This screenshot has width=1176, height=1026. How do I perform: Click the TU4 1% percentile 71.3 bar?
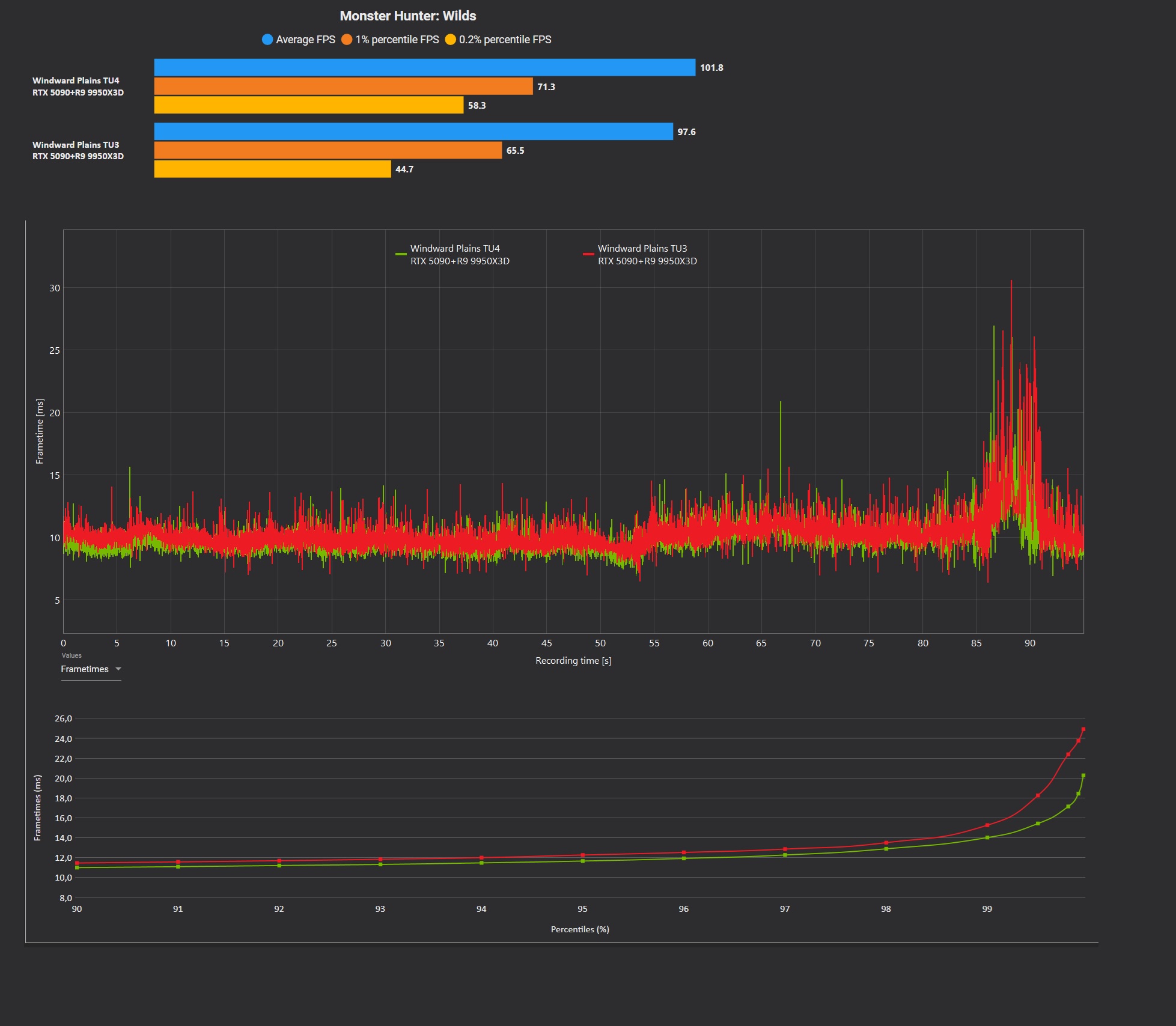(x=343, y=87)
